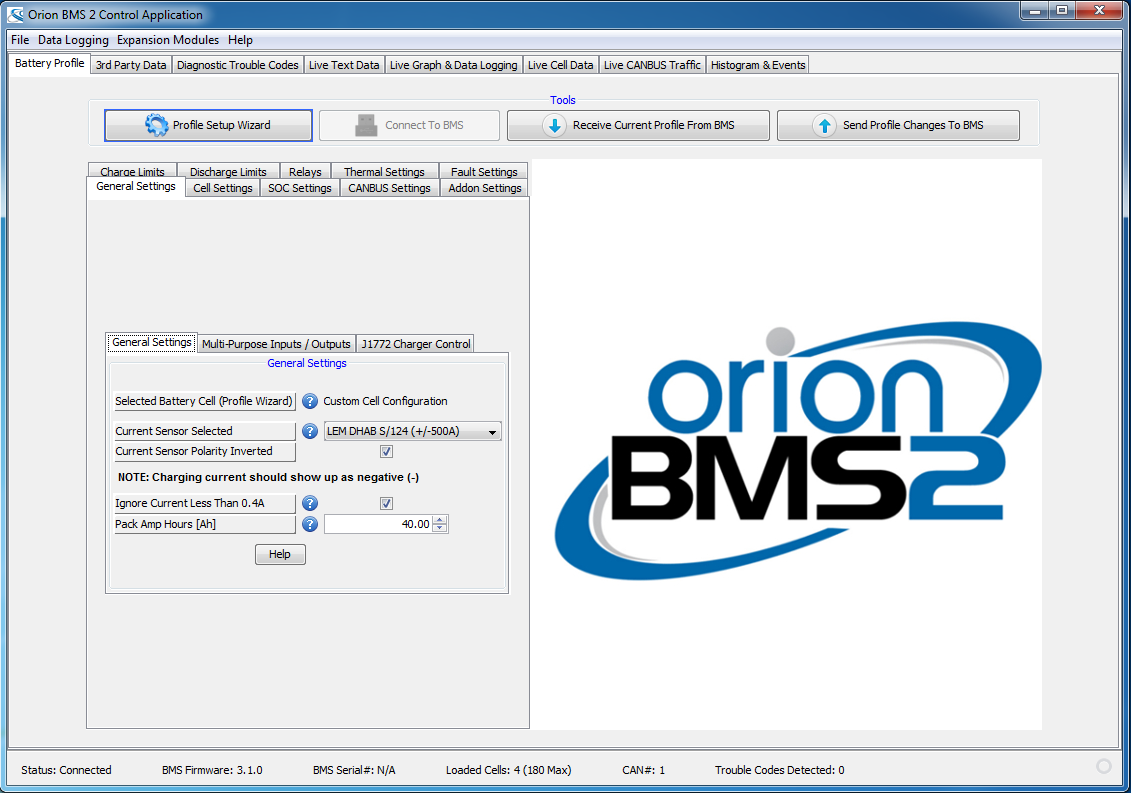Switch to the 3rd Party Data tab

click(131, 65)
